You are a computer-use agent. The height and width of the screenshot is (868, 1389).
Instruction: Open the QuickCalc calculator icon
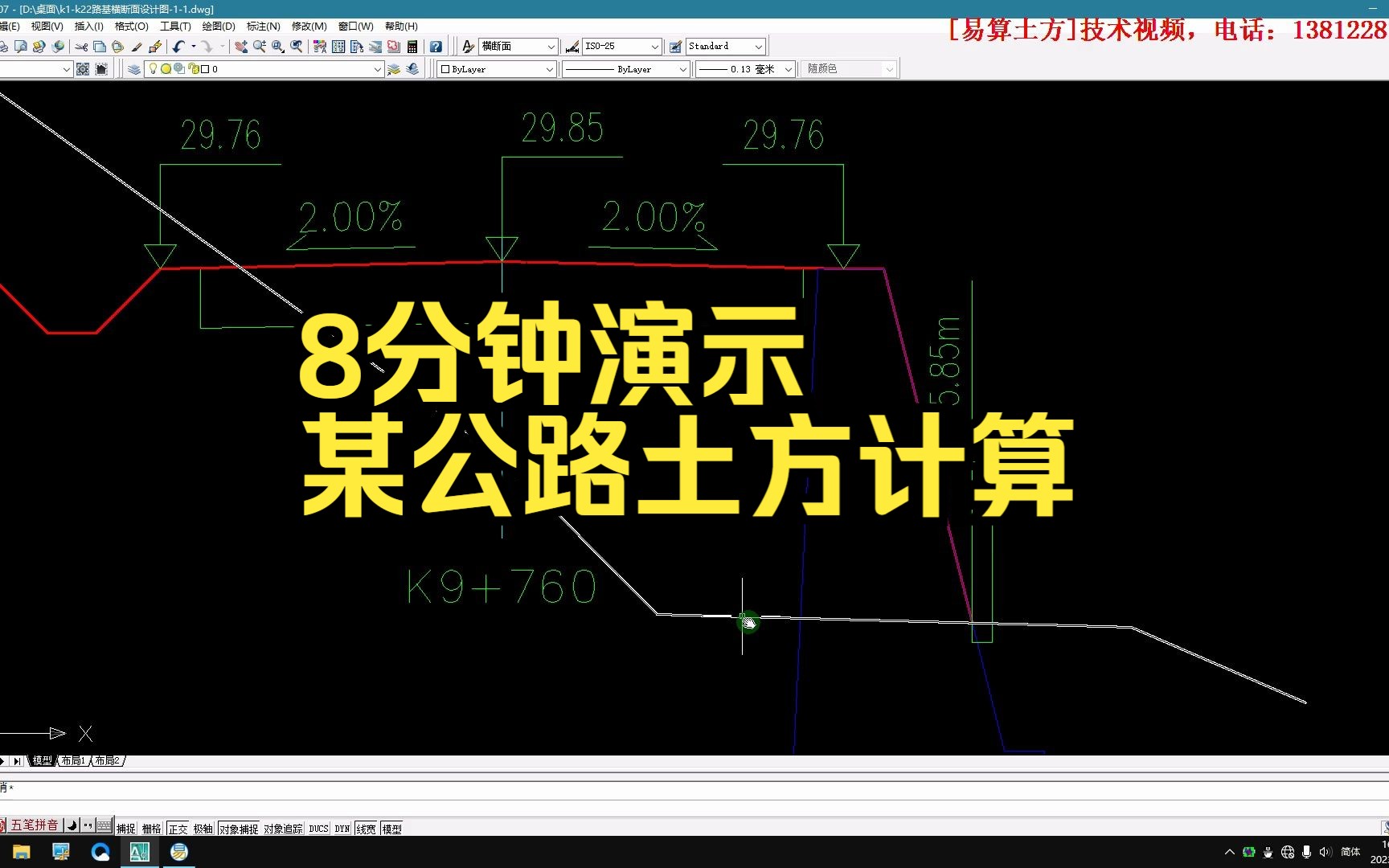tap(413, 47)
